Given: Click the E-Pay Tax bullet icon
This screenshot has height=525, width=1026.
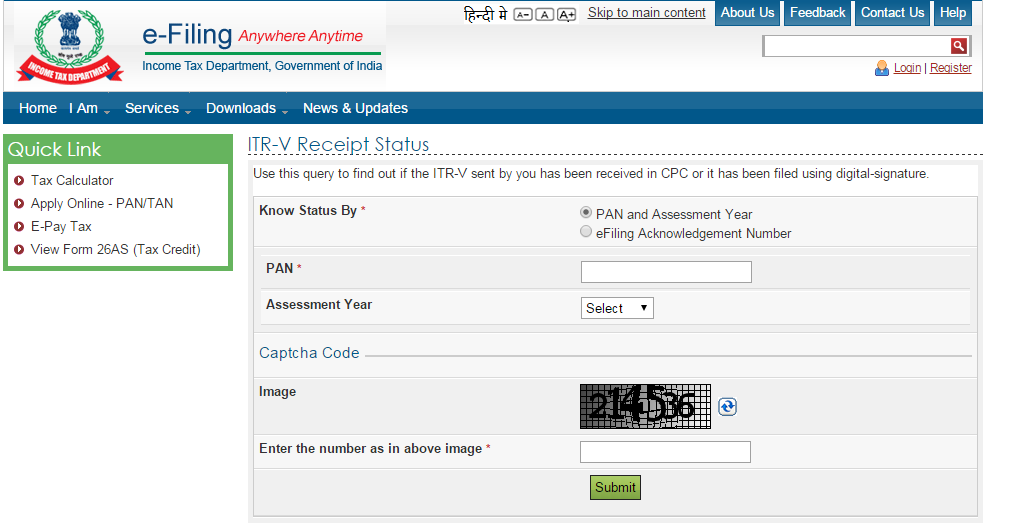Looking at the screenshot, I should [19, 226].
